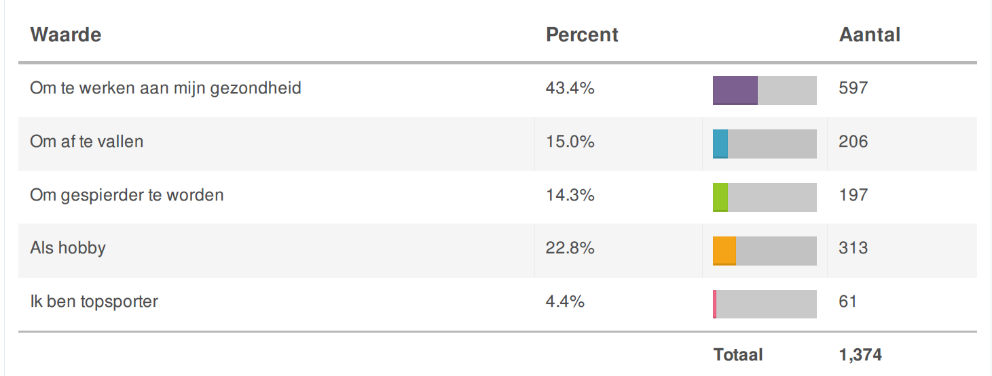Select the blue bar for afvallen

(721, 144)
